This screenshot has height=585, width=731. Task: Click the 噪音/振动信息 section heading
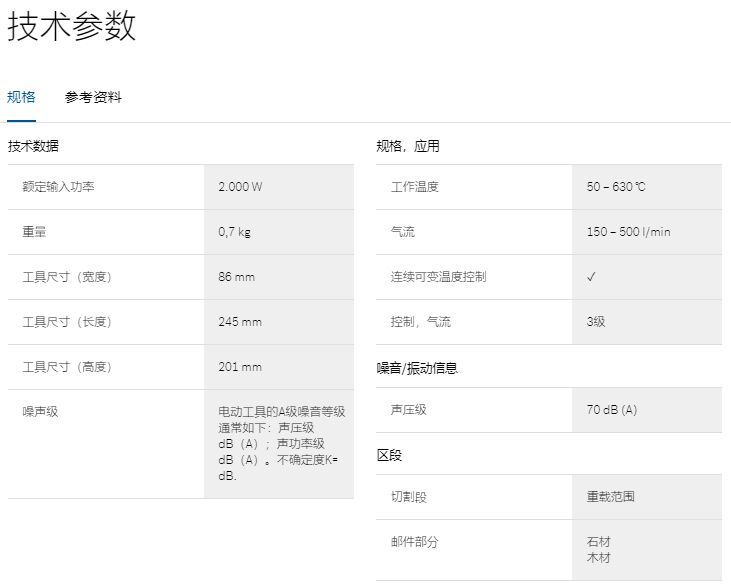point(417,368)
